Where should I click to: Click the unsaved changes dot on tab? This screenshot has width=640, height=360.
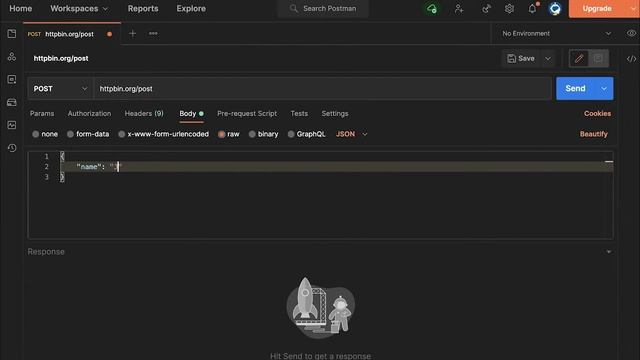pyautogui.click(x=109, y=34)
